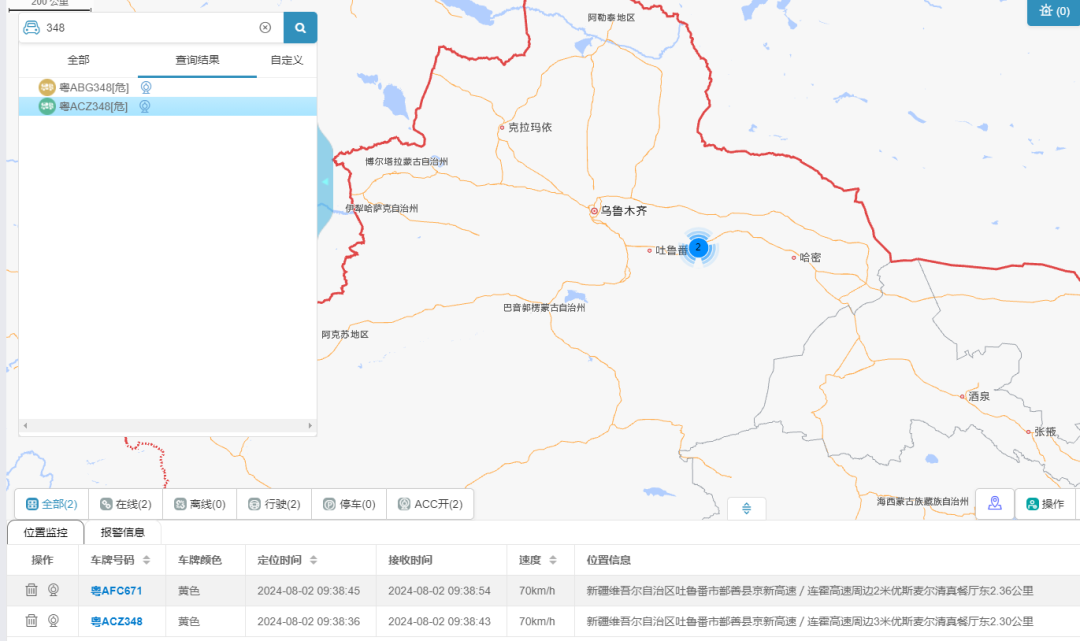Image resolution: width=1080 pixels, height=641 pixels.
Task: Click the tracking icon in the 粤ACZ348 table row
Action: pos(53,618)
